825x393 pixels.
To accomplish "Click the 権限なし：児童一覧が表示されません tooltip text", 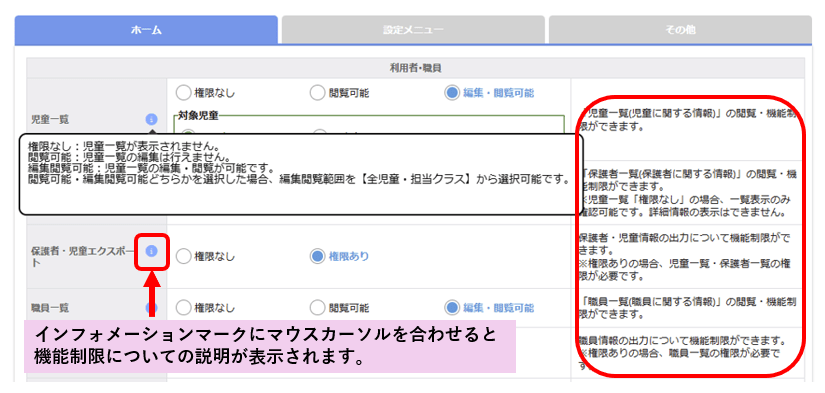I will click(123, 146).
